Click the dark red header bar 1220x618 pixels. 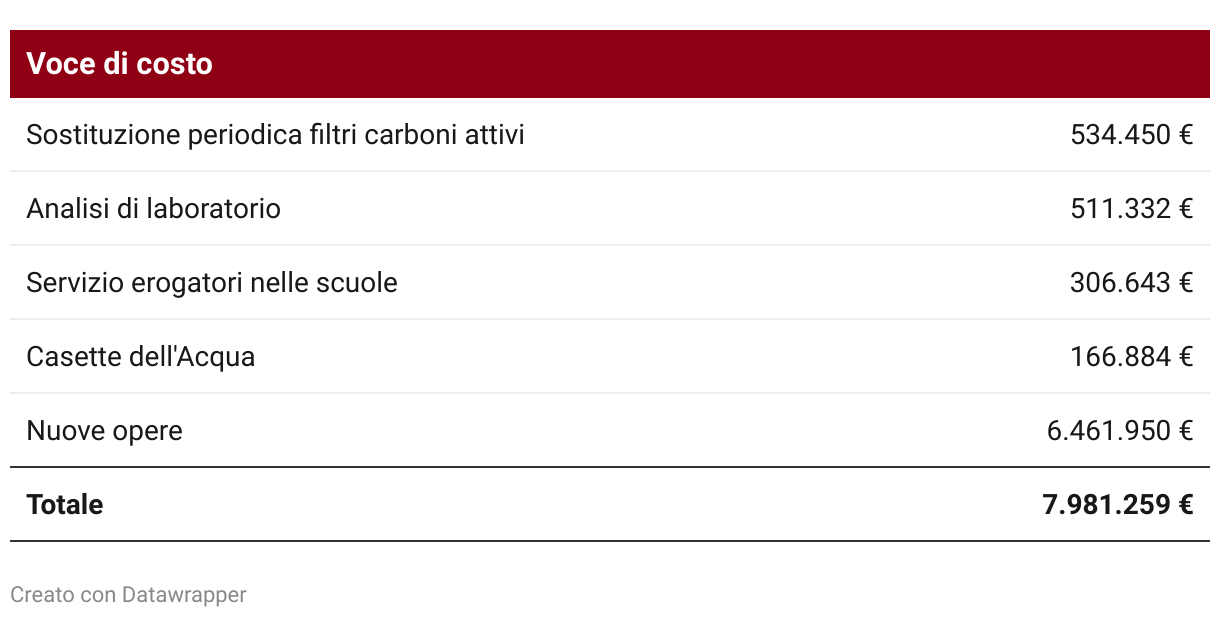pos(610,64)
